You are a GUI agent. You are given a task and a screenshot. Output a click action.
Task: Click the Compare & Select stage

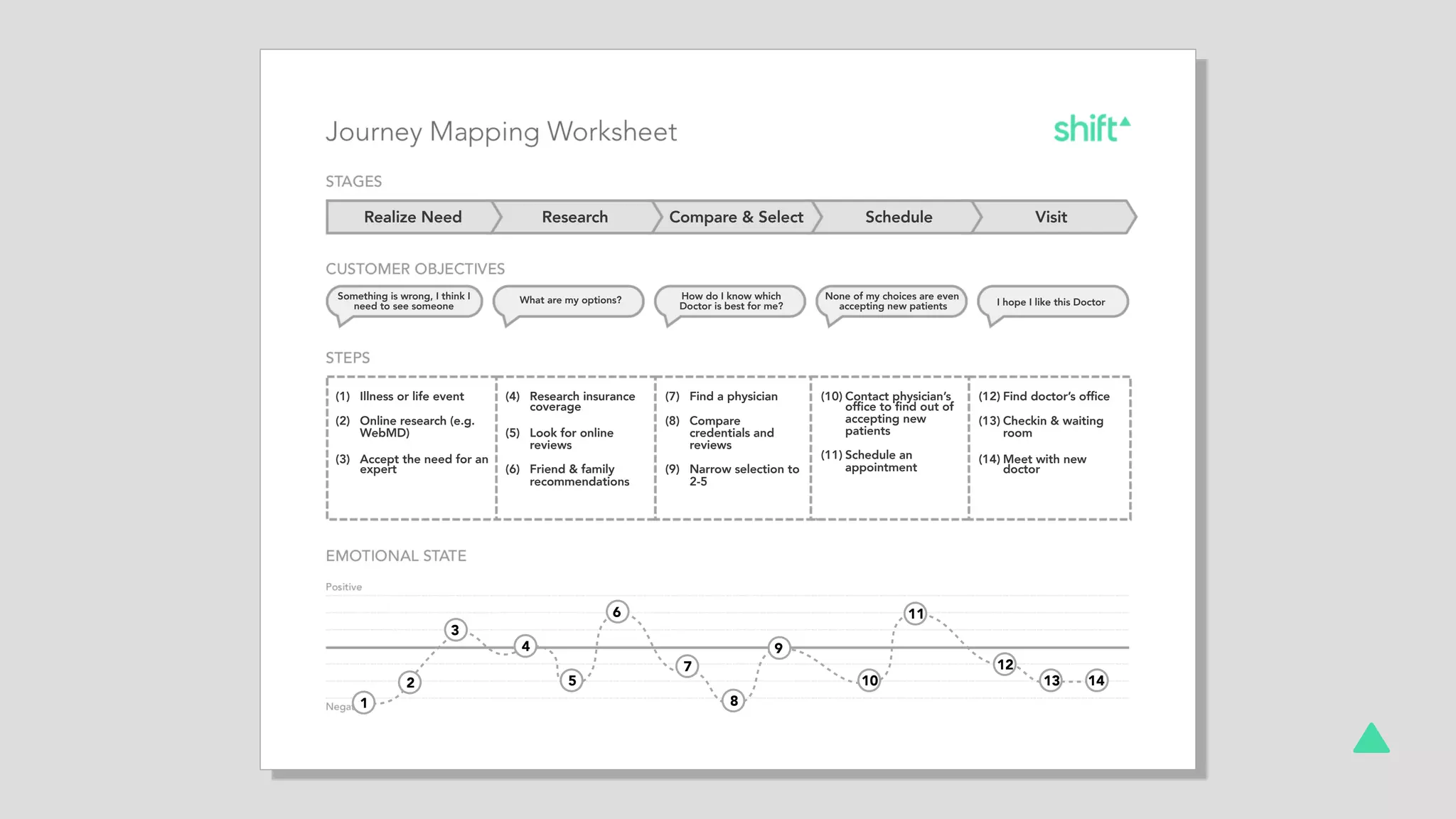(x=736, y=217)
